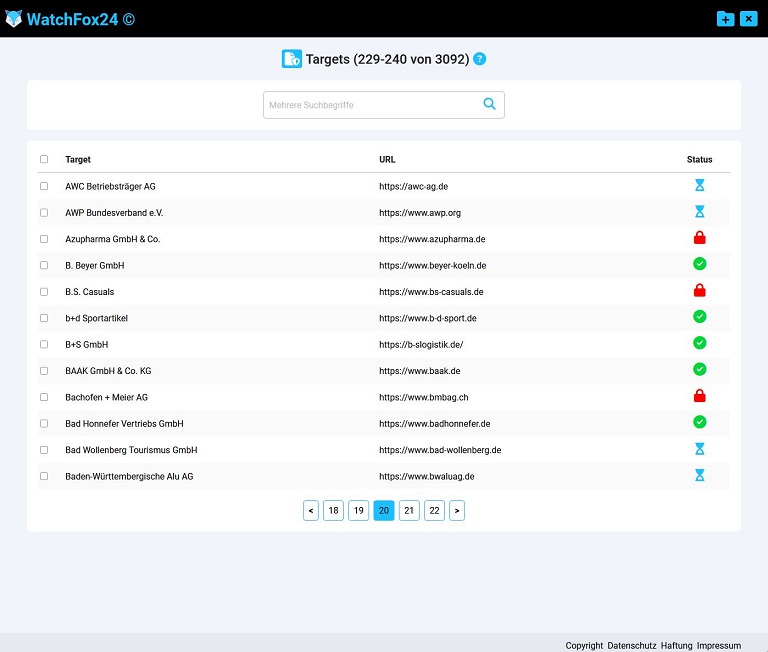Open the Datenschutz footer link
768x652 pixels.
[x=632, y=646]
